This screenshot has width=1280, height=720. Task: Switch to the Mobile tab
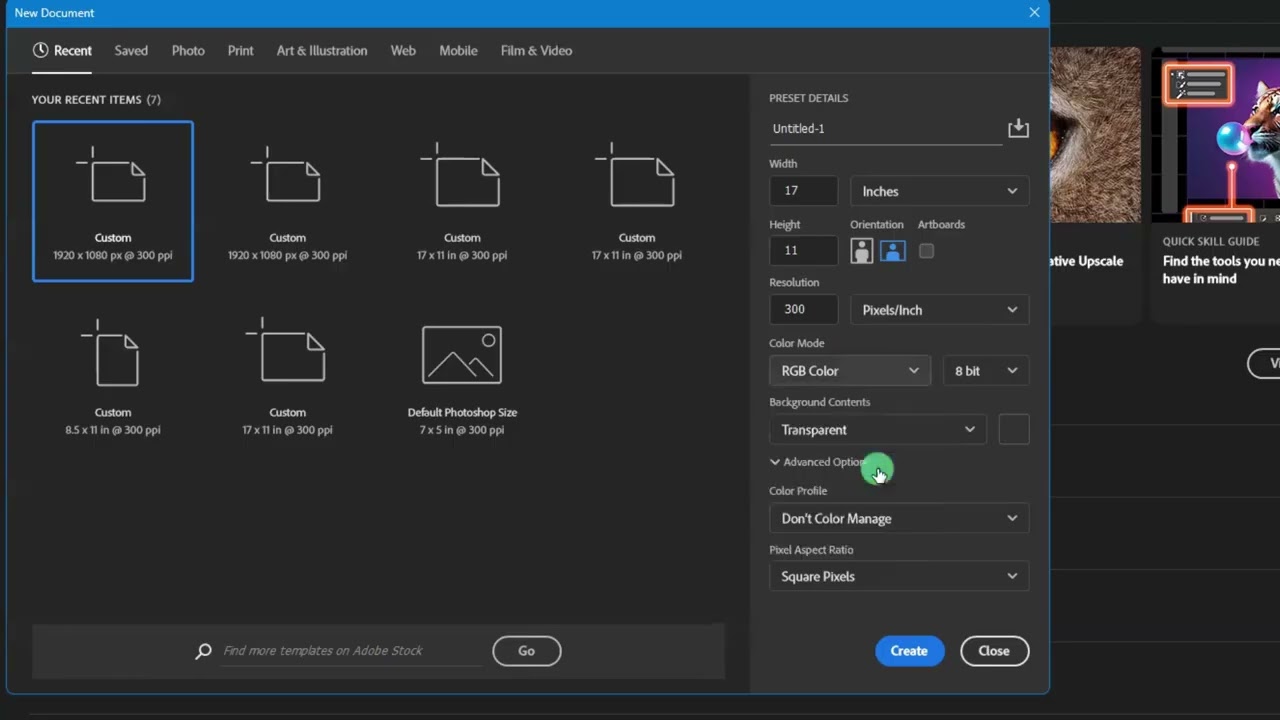click(458, 50)
